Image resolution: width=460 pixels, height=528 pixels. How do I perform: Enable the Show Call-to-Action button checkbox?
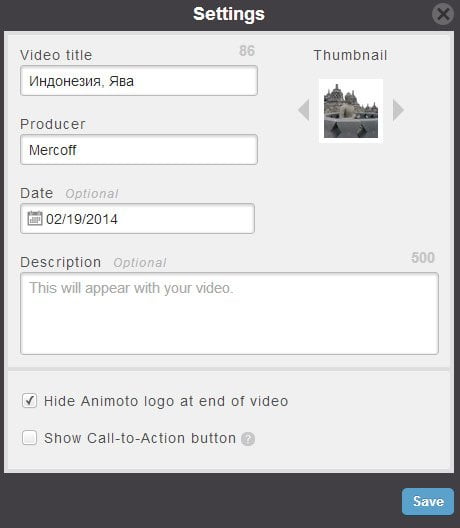pyautogui.click(x=29, y=438)
